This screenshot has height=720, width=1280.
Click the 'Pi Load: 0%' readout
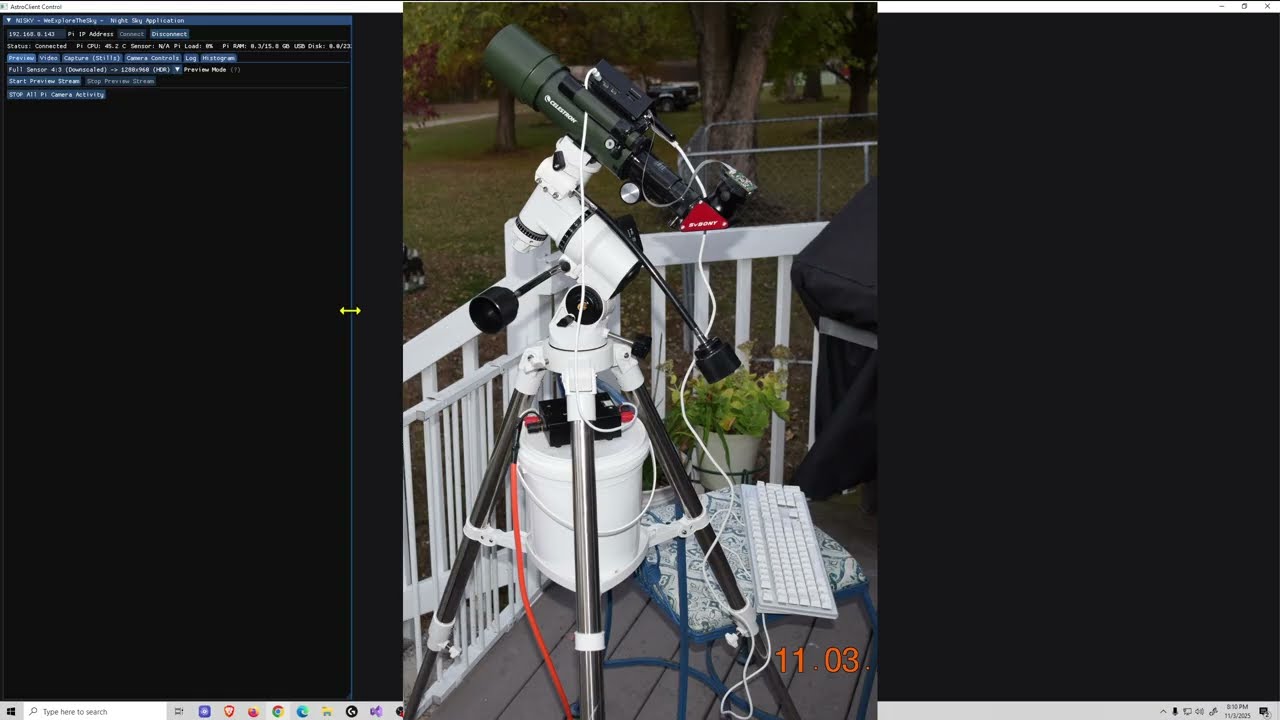point(193,46)
